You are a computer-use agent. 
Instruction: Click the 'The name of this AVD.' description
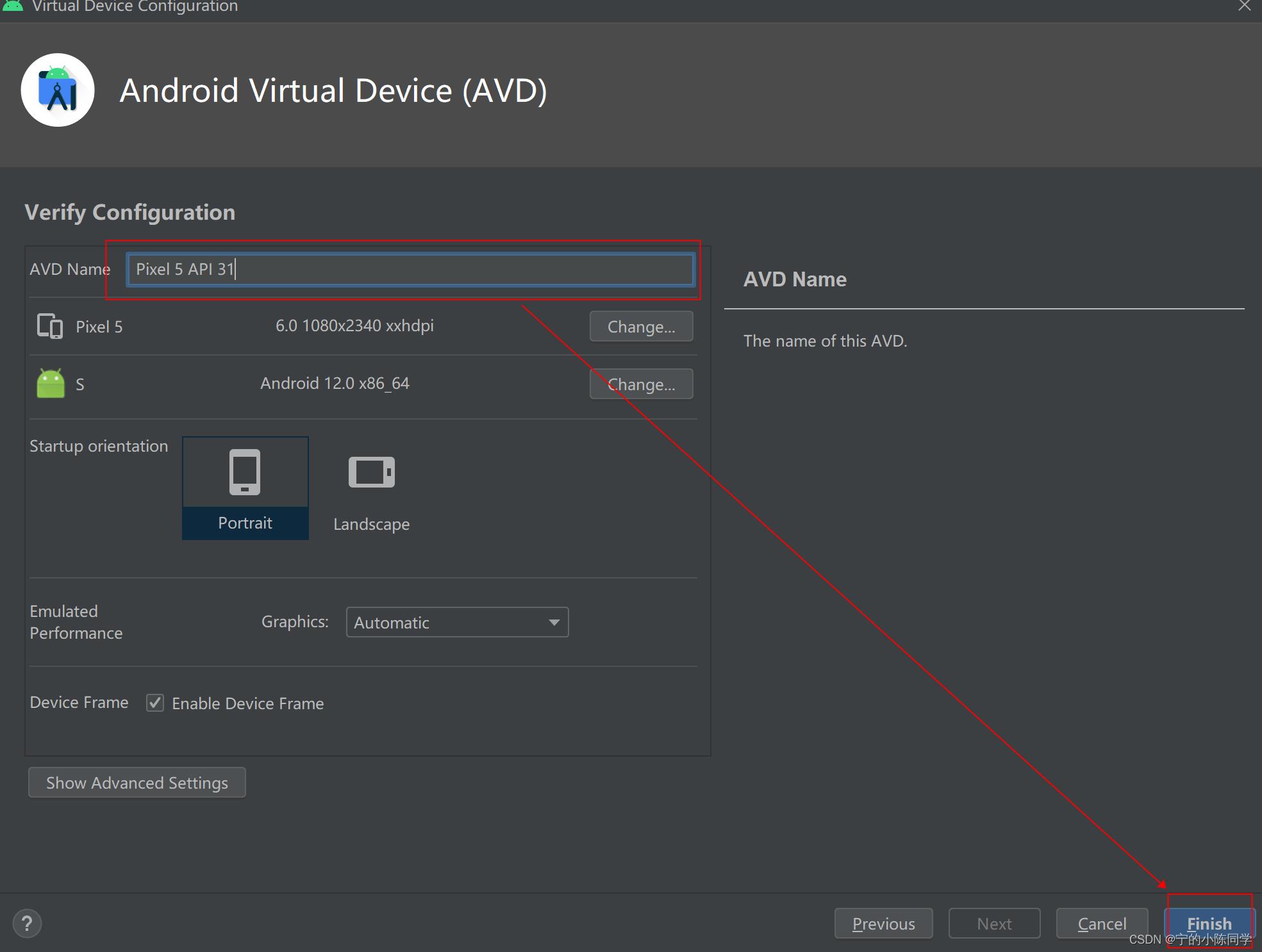[826, 341]
